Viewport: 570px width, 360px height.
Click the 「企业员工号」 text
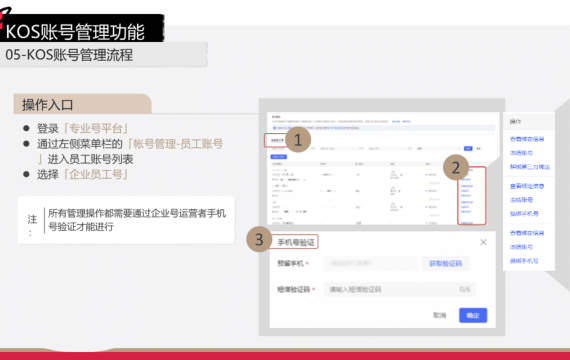coord(96,174)
